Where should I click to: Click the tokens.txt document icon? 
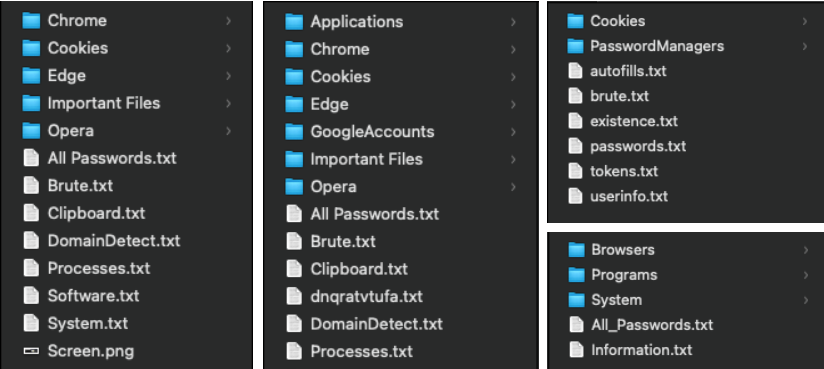click(575, 171)
